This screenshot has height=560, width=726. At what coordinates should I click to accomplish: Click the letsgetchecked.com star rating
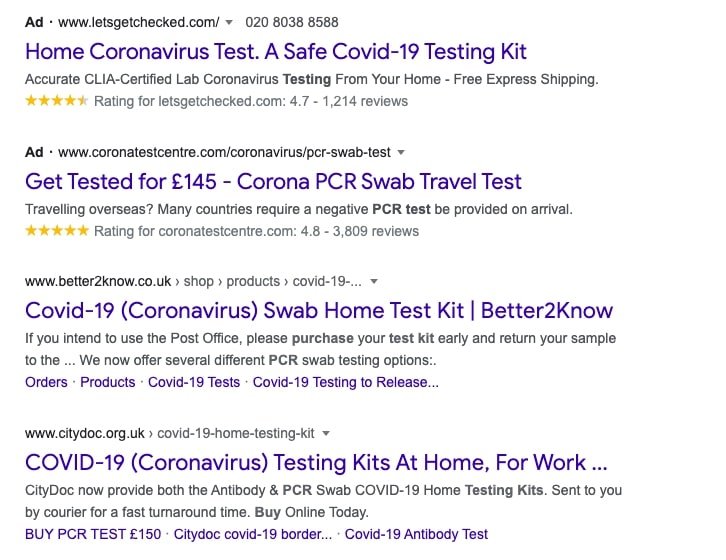57,101
